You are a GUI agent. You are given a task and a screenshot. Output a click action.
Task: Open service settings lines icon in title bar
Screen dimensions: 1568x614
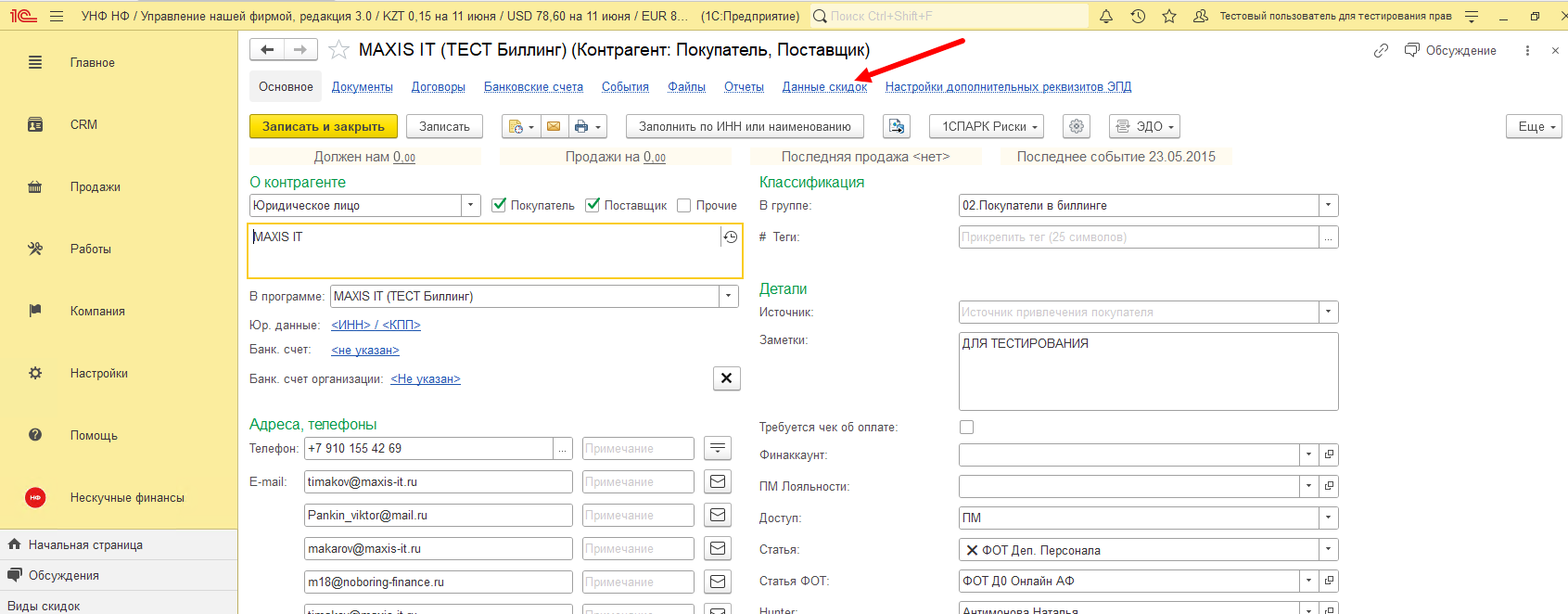[1472, 16]
